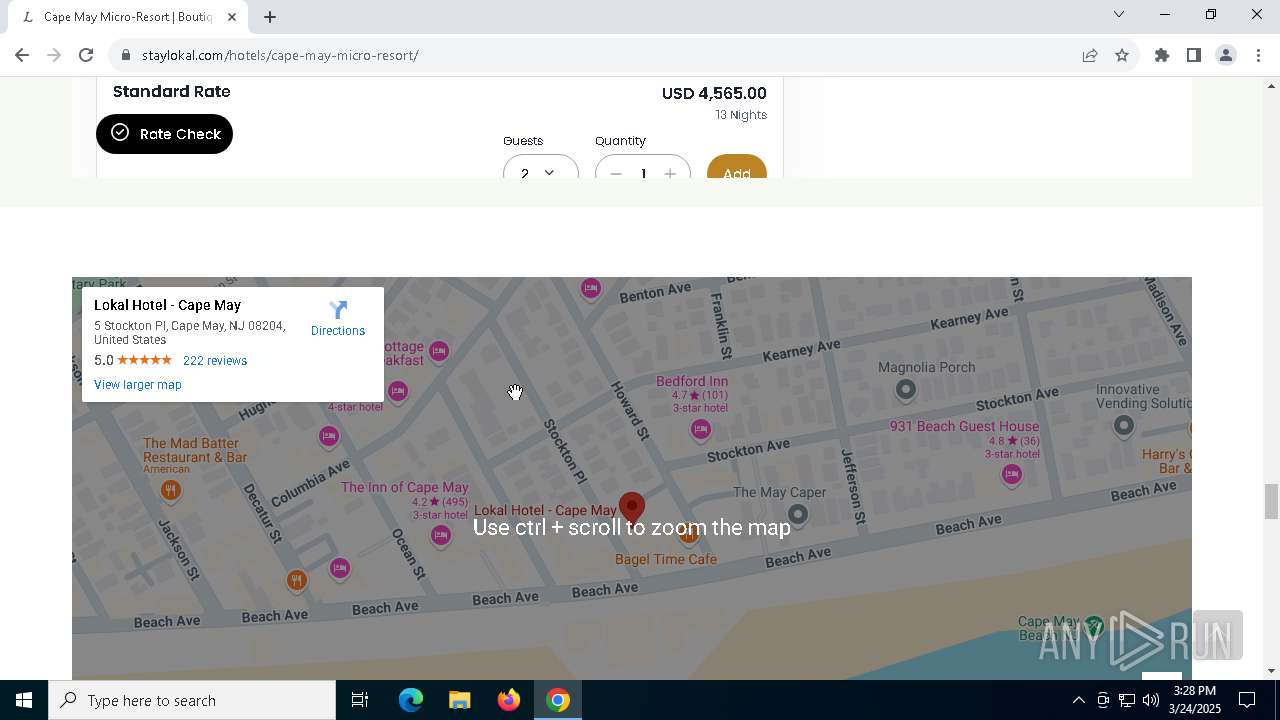Click the Cape May Beach green marker

coord(1094,627)
